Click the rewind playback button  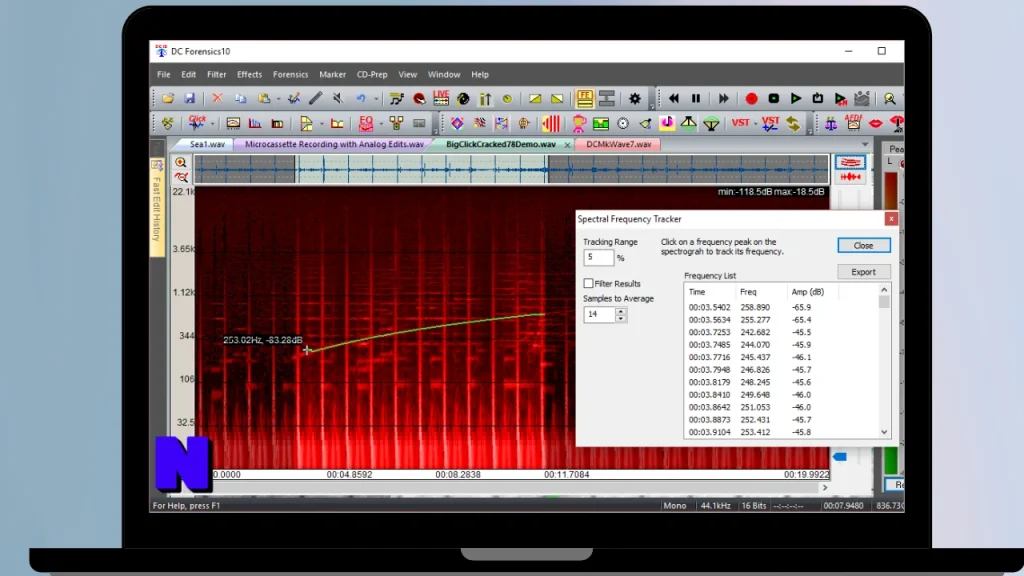(673, 99)
